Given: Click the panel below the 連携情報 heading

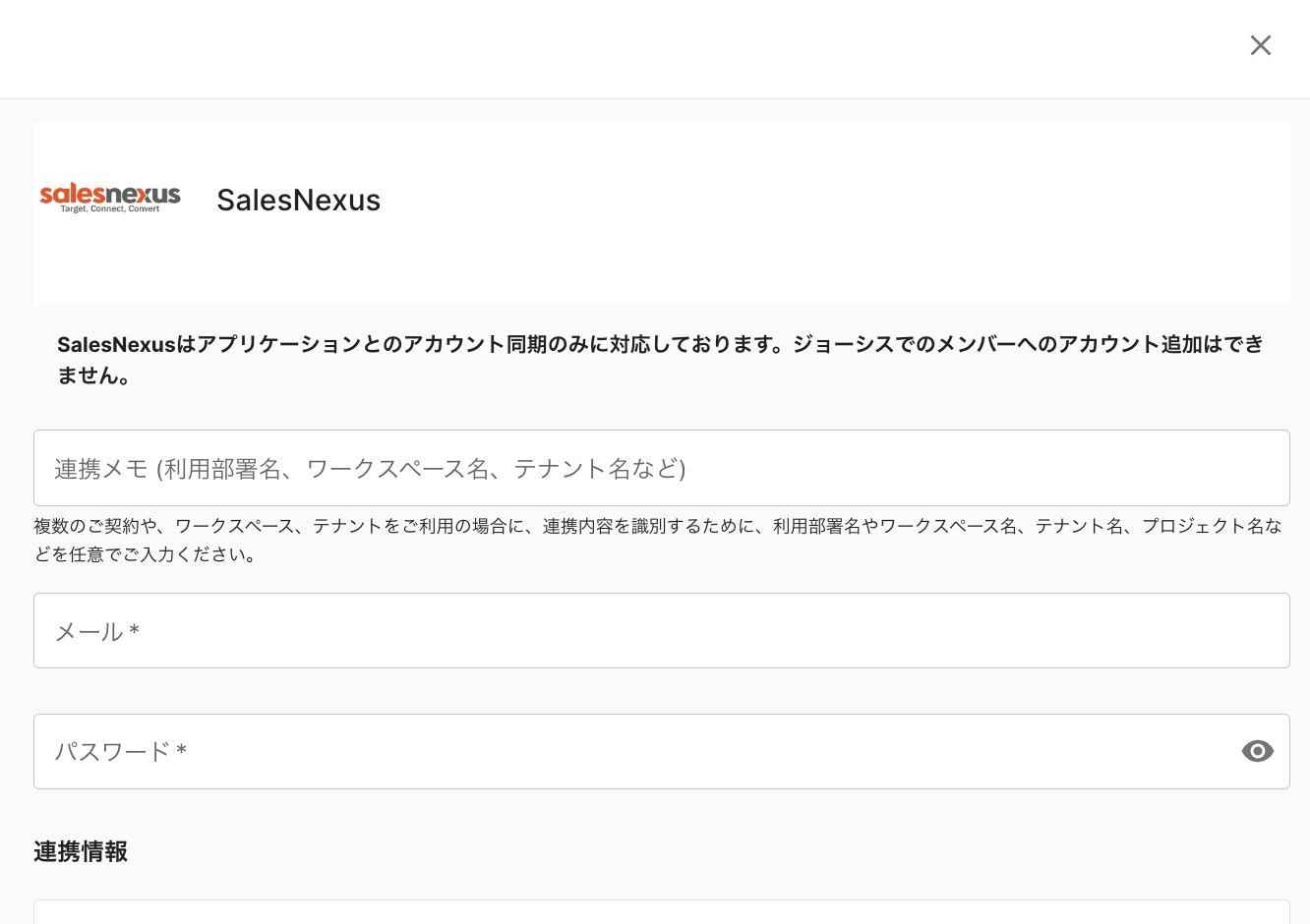Looking at the screenshot, I should pyautogui.click(x=661, y=912).
